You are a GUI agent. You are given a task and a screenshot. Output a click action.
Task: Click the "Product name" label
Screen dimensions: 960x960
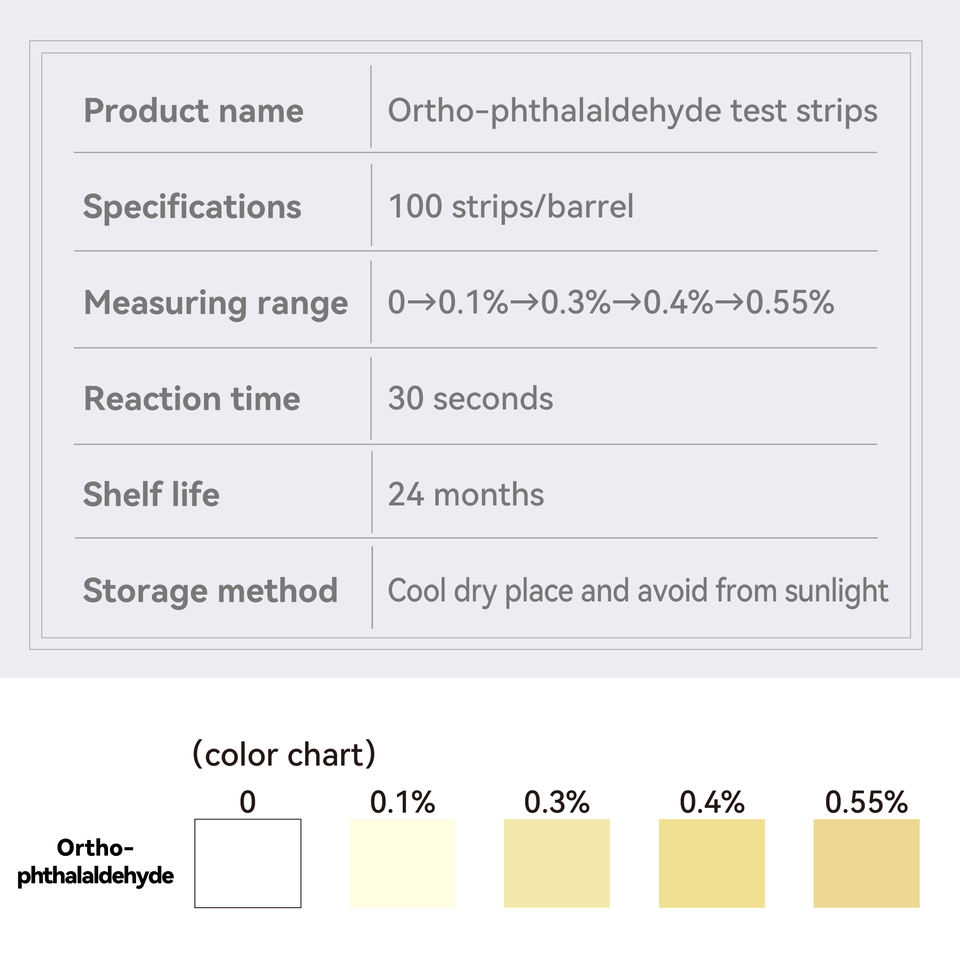193,110
